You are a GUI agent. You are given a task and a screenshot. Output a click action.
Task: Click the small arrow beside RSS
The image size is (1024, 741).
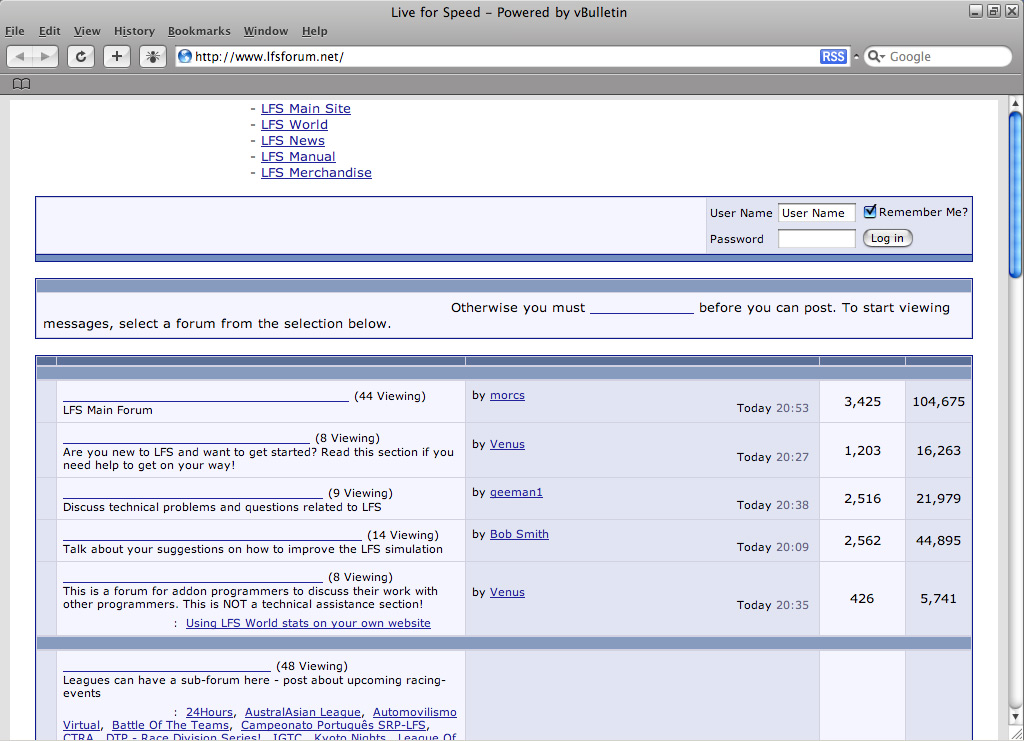coord(856,57)
